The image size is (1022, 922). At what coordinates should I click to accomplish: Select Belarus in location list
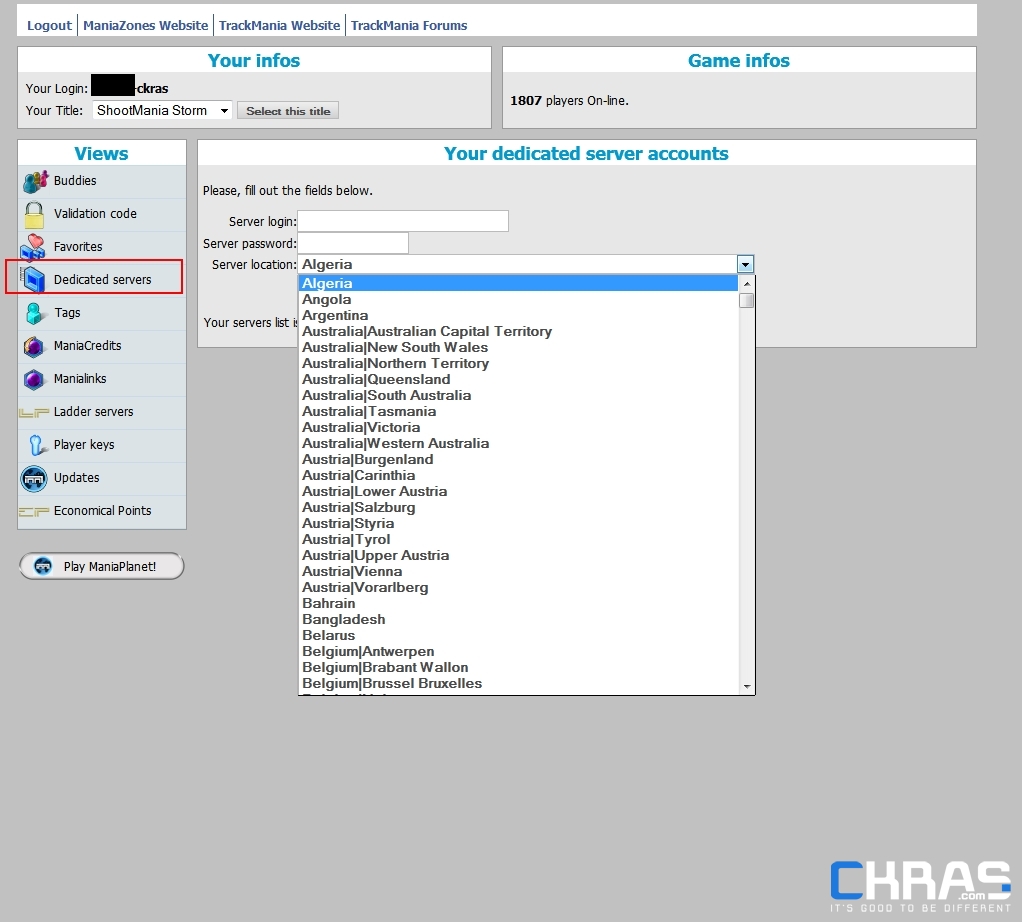tap(518, 635)
